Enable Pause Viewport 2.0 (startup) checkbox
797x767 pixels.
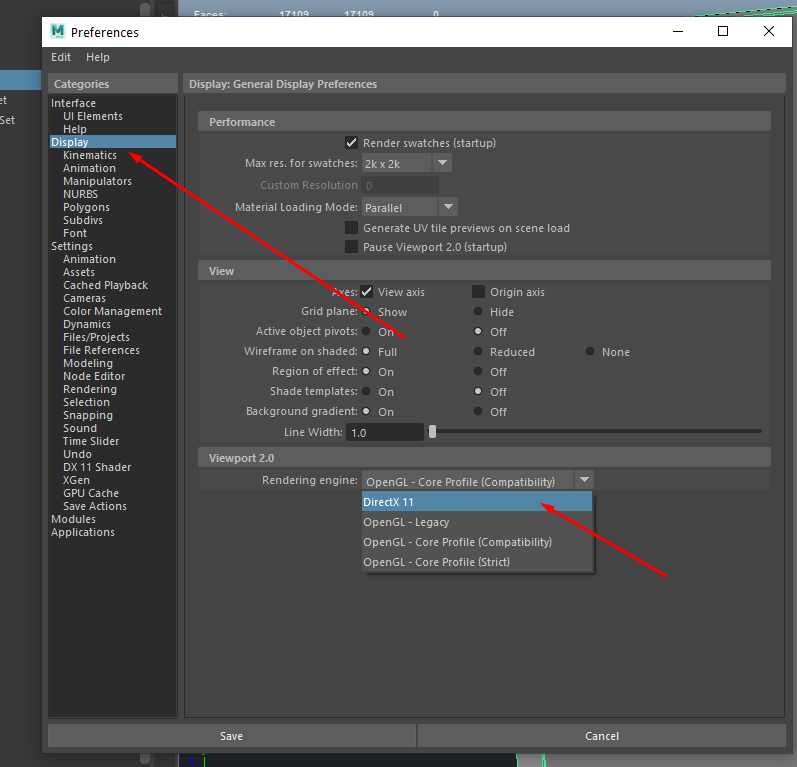click(351, 247)
